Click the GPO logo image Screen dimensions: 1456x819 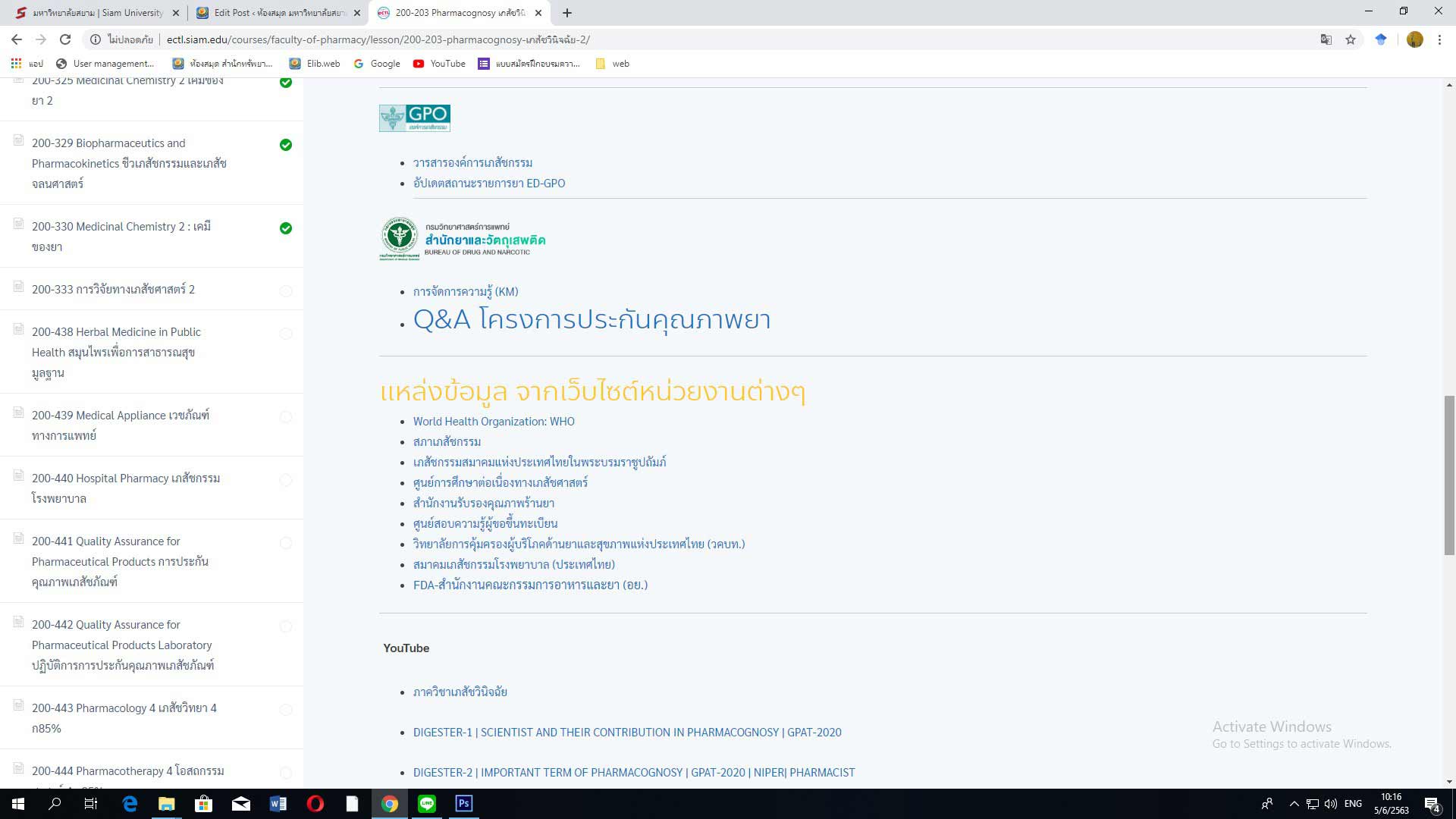pos(414,118)
